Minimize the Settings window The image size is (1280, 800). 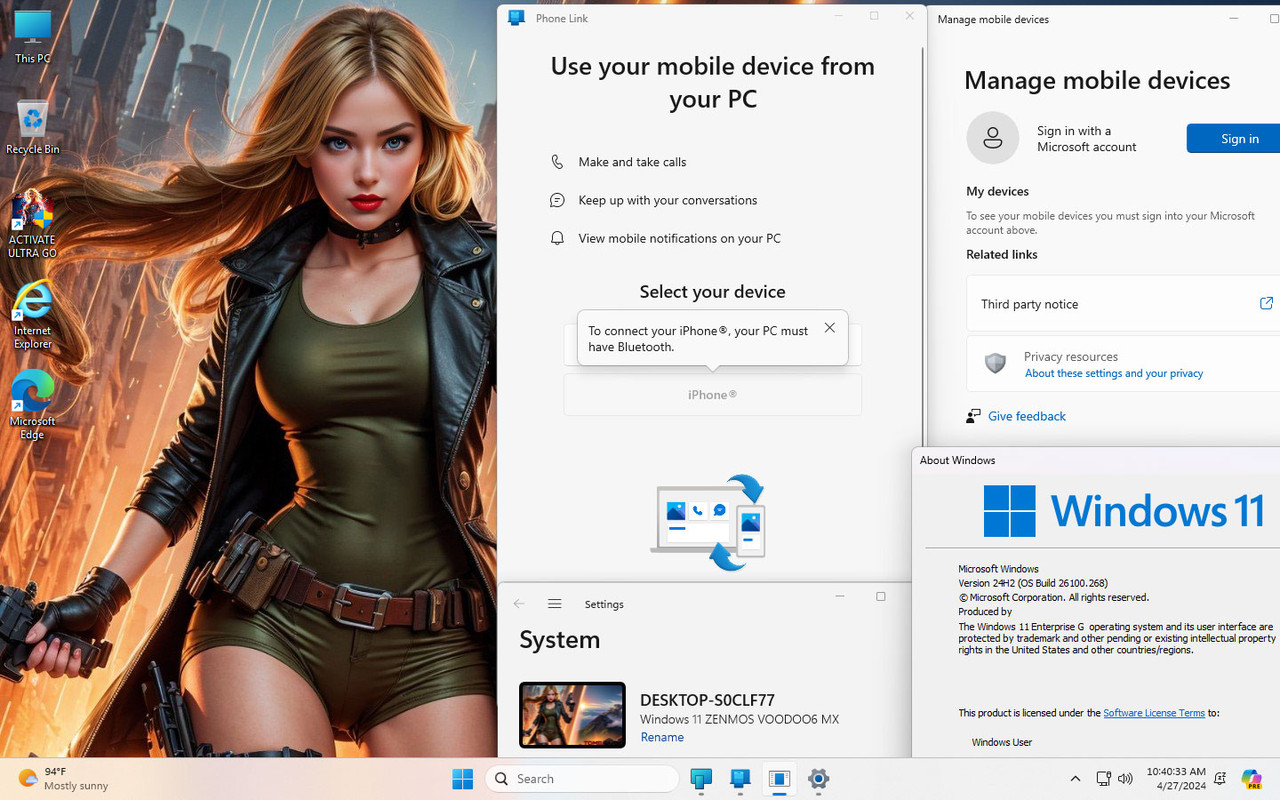click(x=840, y=596)
